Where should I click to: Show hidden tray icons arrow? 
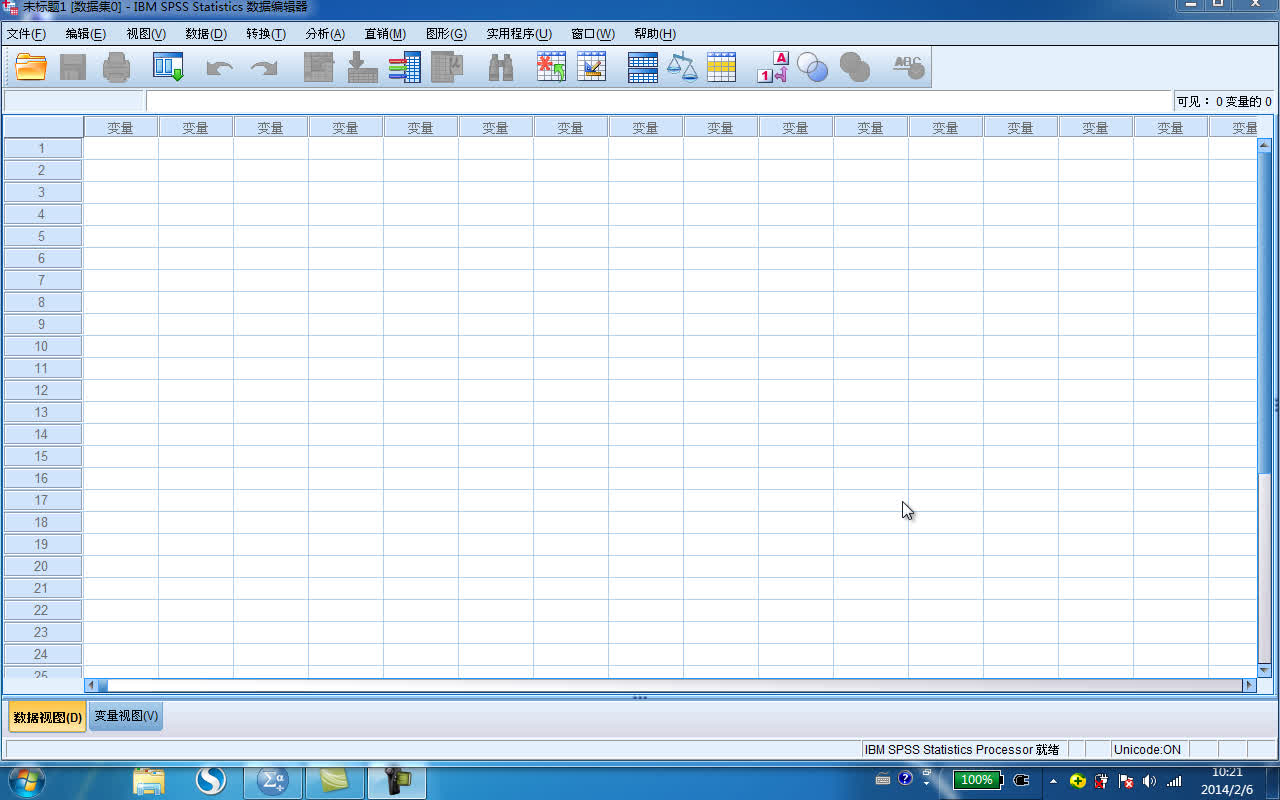click(x=1053, y=780)
